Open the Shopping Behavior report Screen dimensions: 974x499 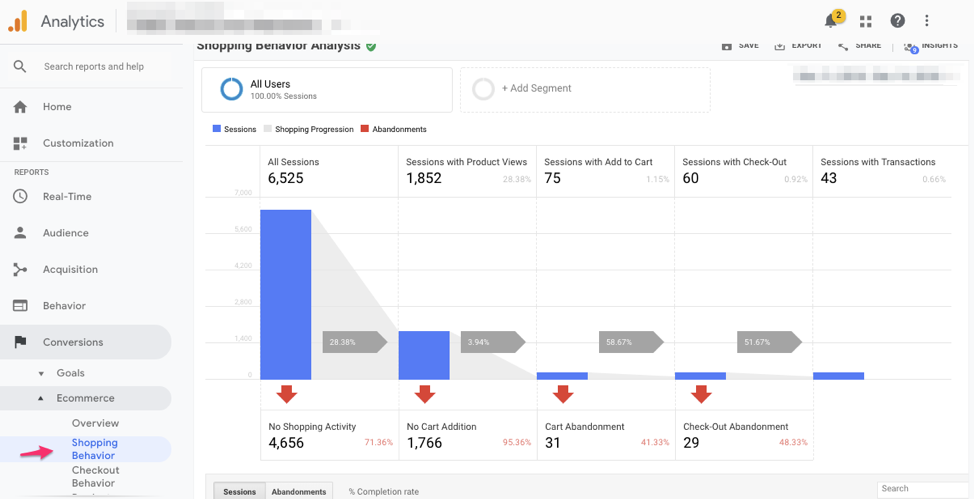pyautogui.click(x=94, y=449)
